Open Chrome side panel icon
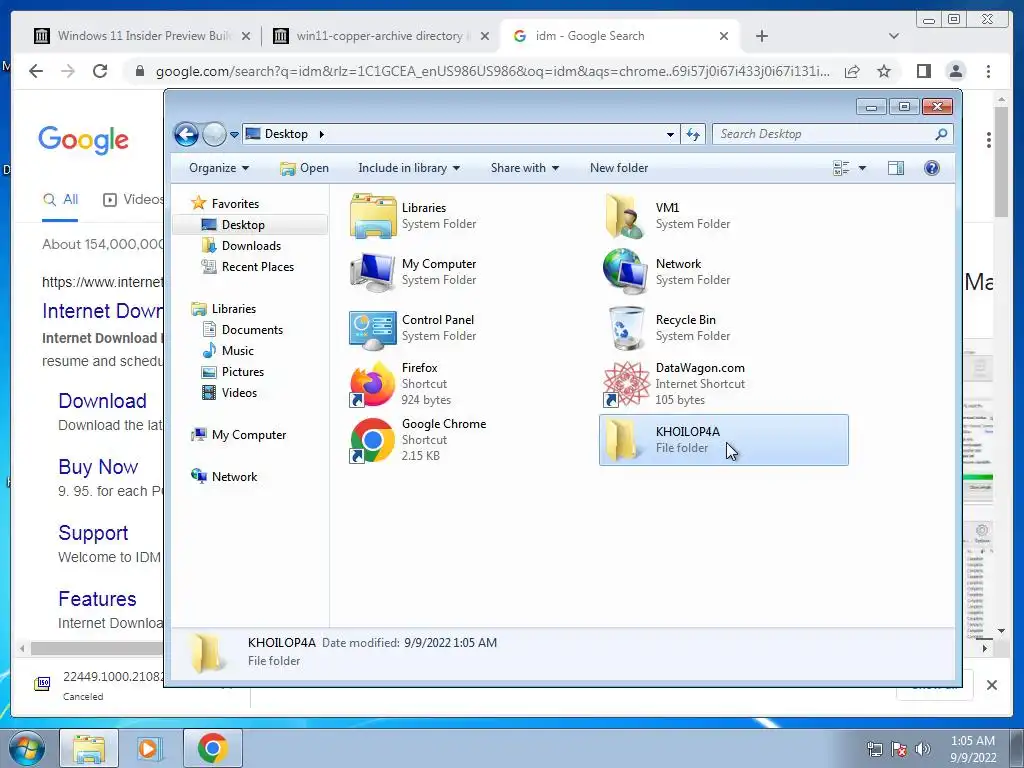Screen dimensions: 1024x768 pyautogui.click(x=923, y=71)
